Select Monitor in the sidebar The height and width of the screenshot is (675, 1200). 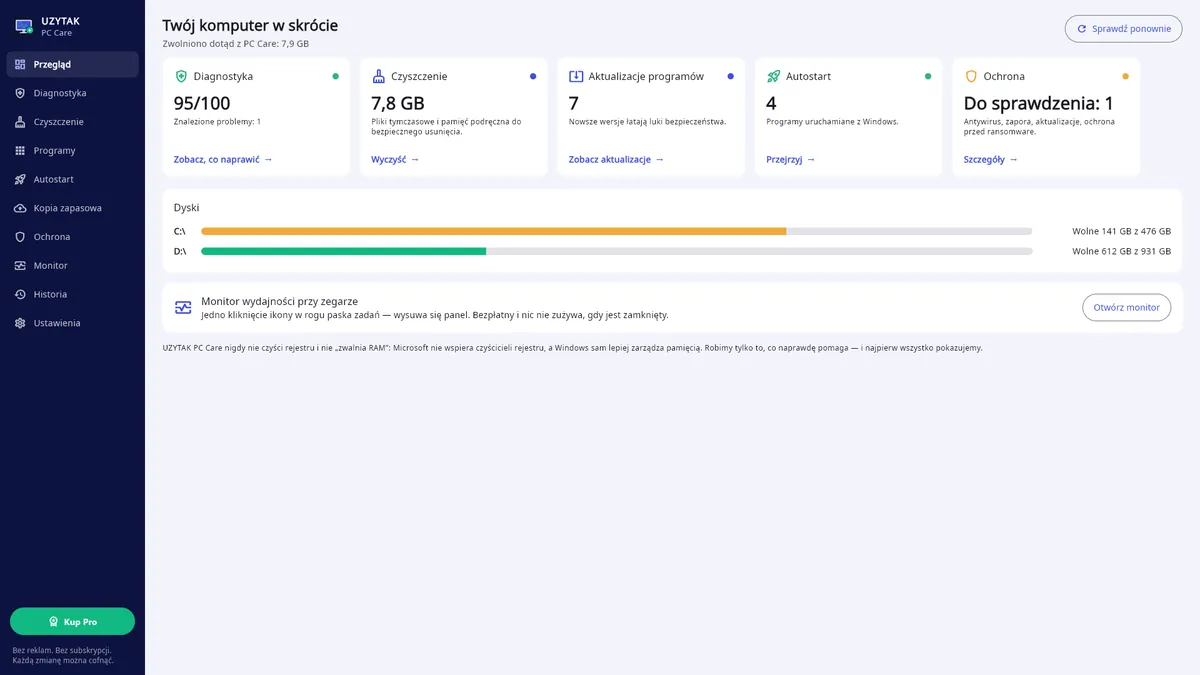(72, 266)
